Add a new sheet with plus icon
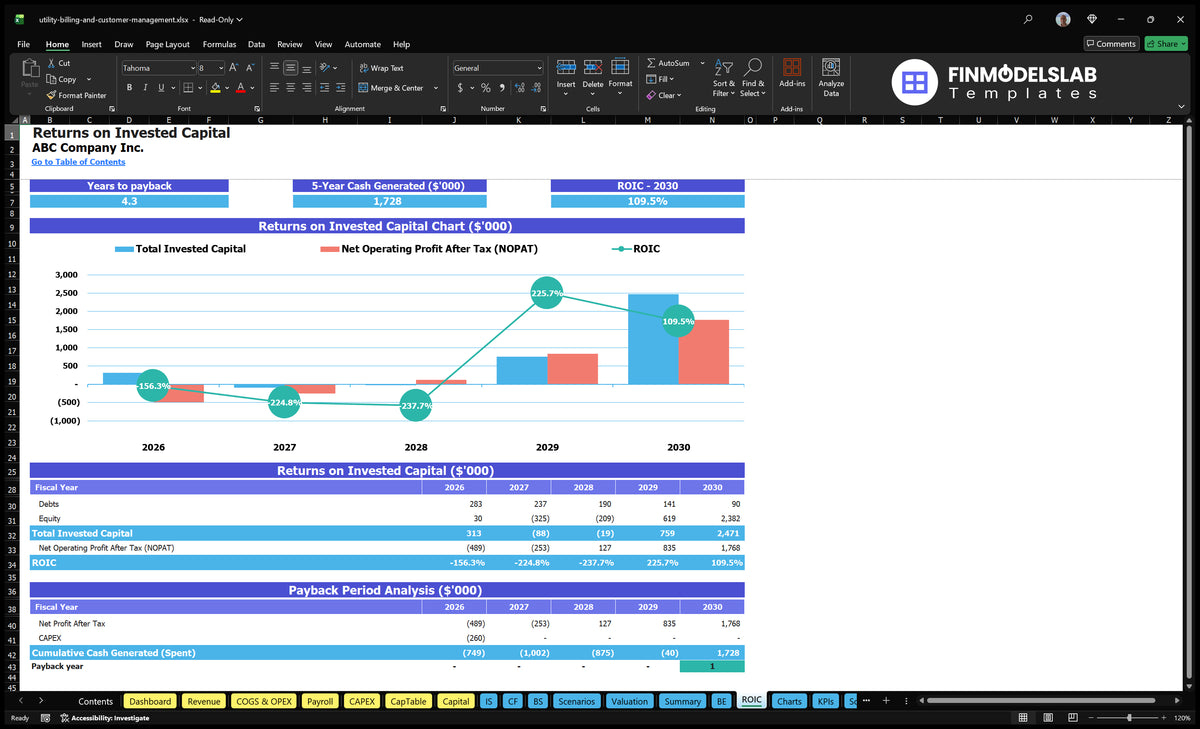 coord(886,701)
